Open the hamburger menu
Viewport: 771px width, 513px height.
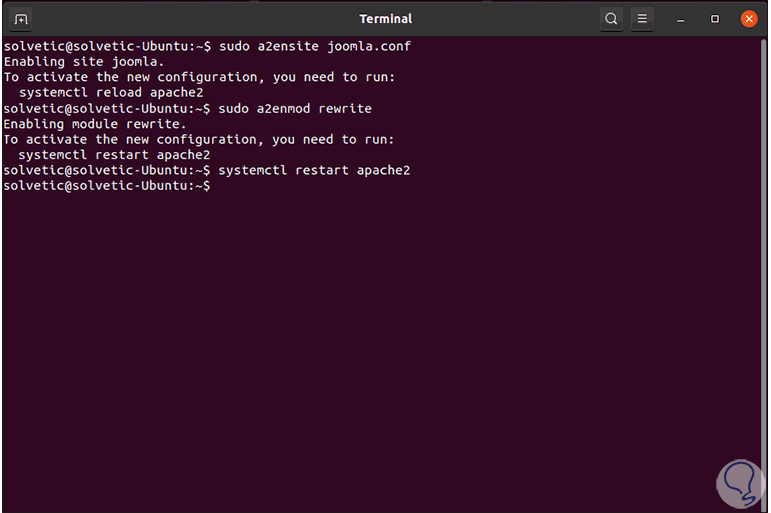click(x=643, y=19)
